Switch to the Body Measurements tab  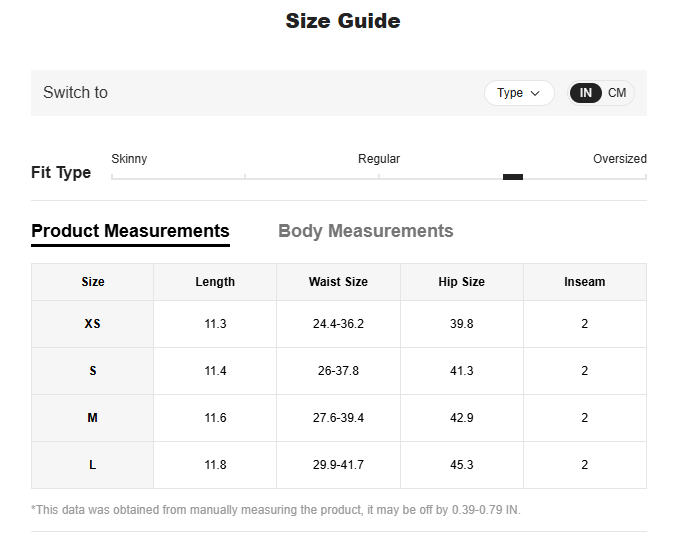[x=365, y=231]
